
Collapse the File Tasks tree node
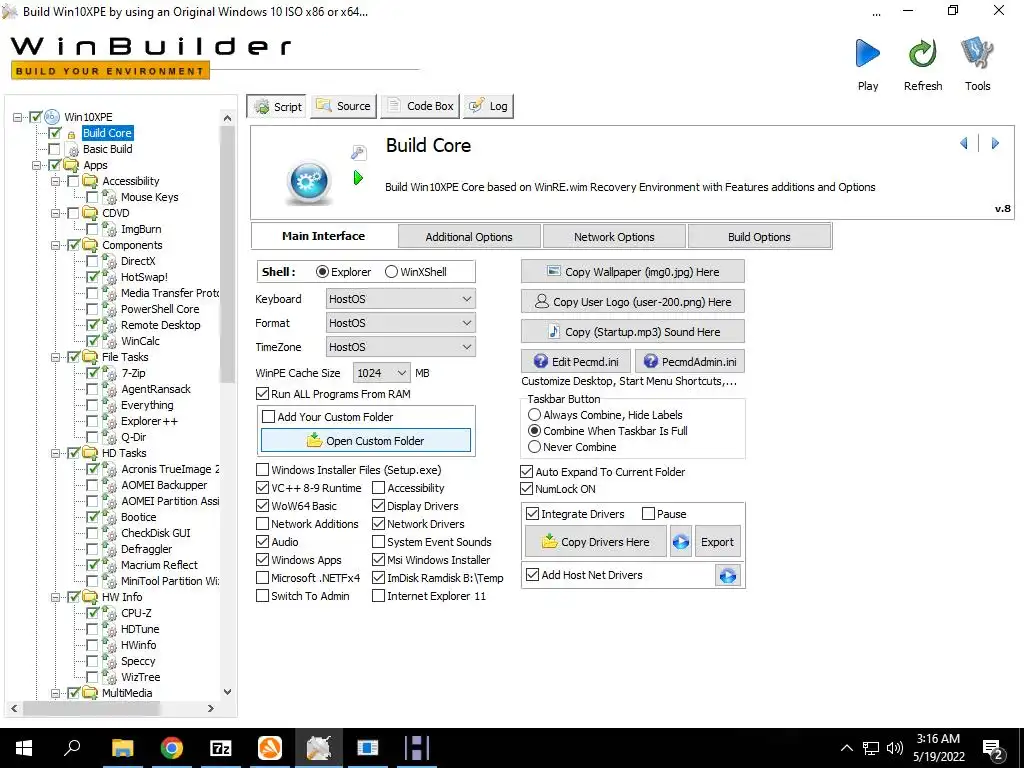tap(56, 357)
